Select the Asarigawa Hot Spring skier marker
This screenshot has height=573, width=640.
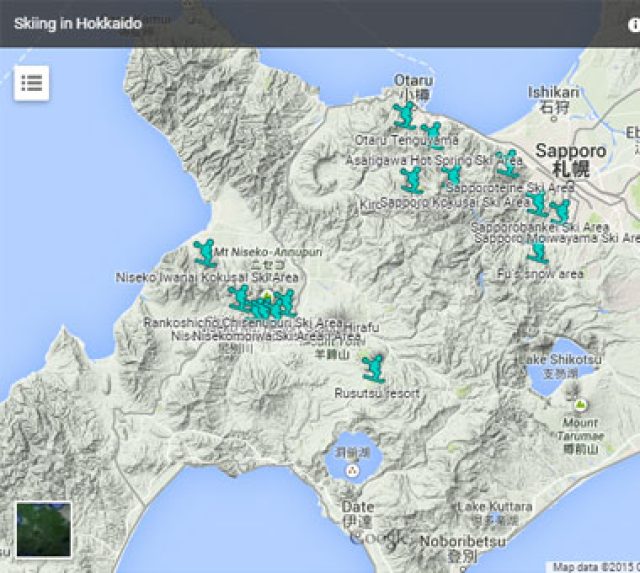(433, 135)
